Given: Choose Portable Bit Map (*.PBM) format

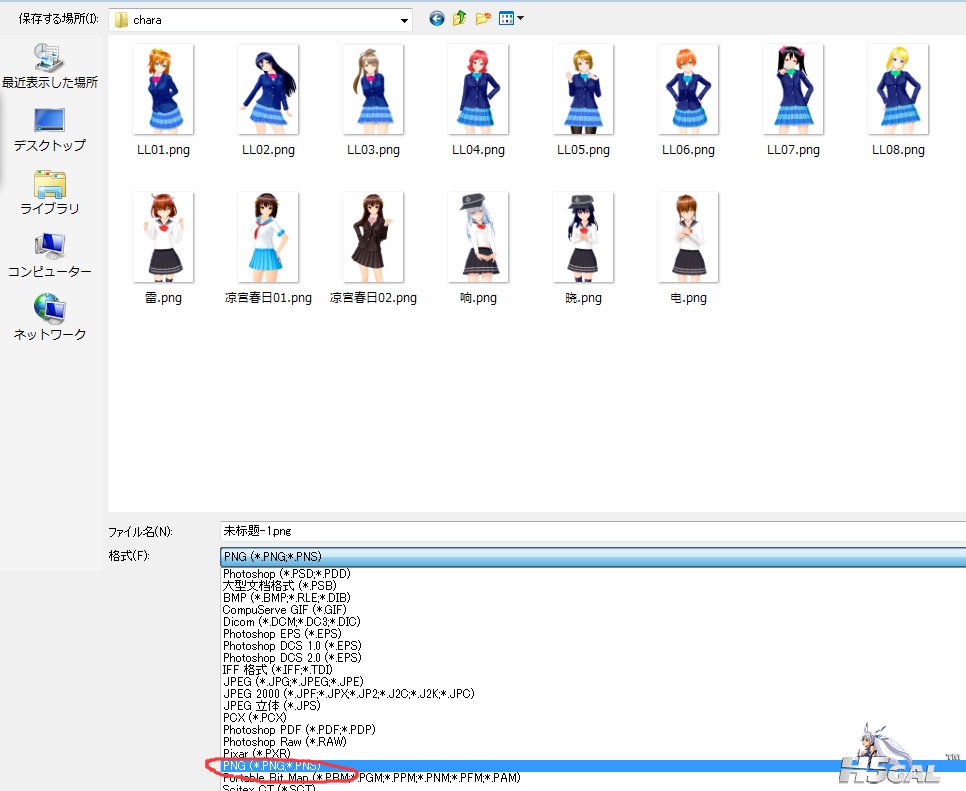Looking at the screenshot, I should pyautogui.click(x=371, y=778).
